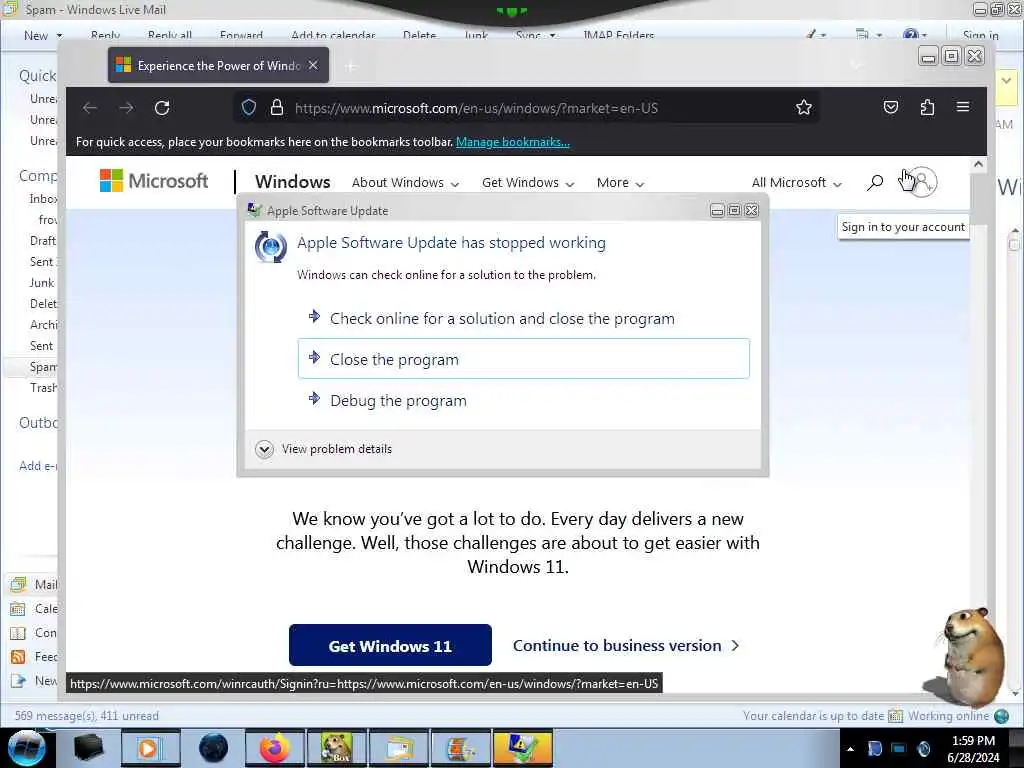Switch to Calendar view in Live Mail
The width and height of the screenshot is (1024, 768).
tap(33, 609)
